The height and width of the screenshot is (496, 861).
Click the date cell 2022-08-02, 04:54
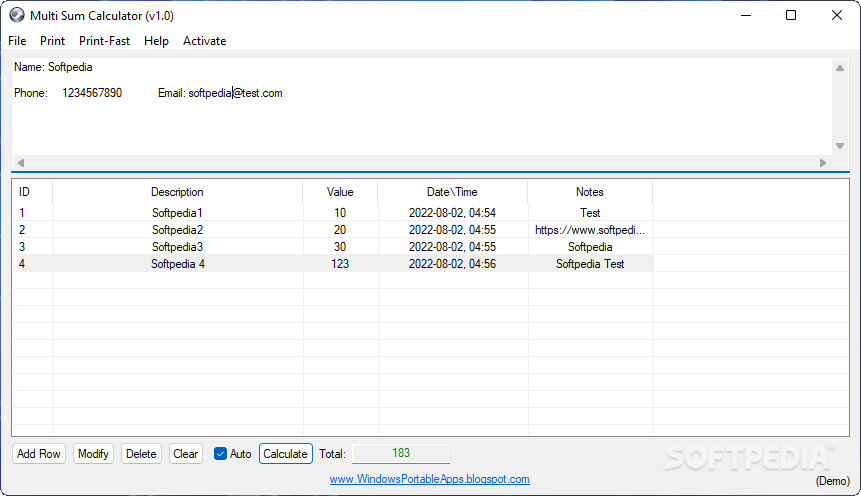(452, 213)
